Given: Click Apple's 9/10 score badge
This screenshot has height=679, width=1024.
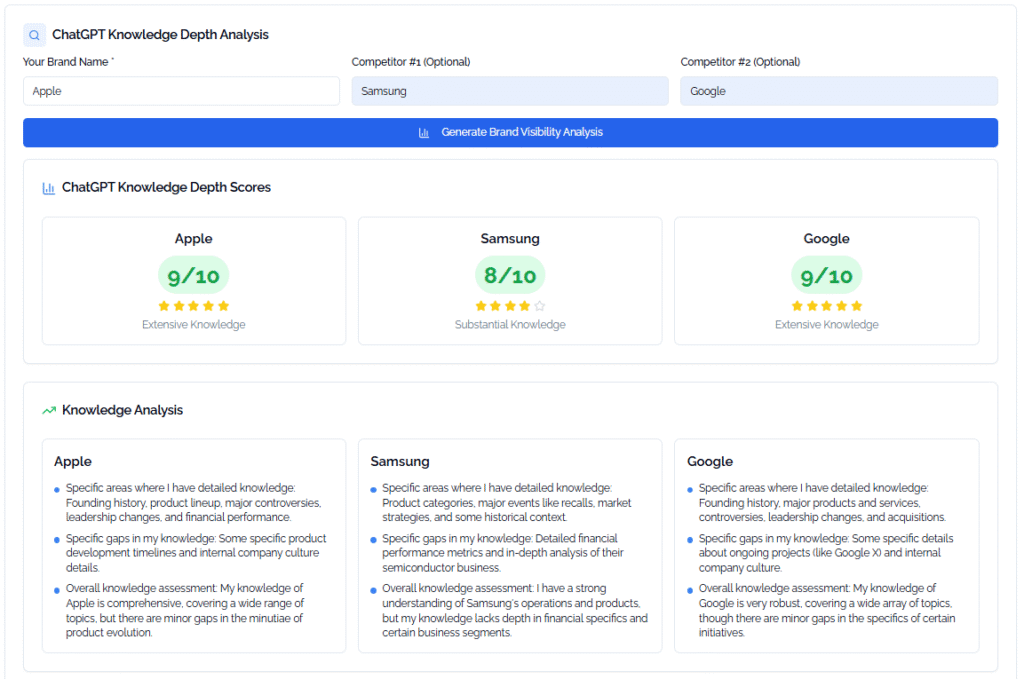Looking at the screenshot, I should pos(194,276).
